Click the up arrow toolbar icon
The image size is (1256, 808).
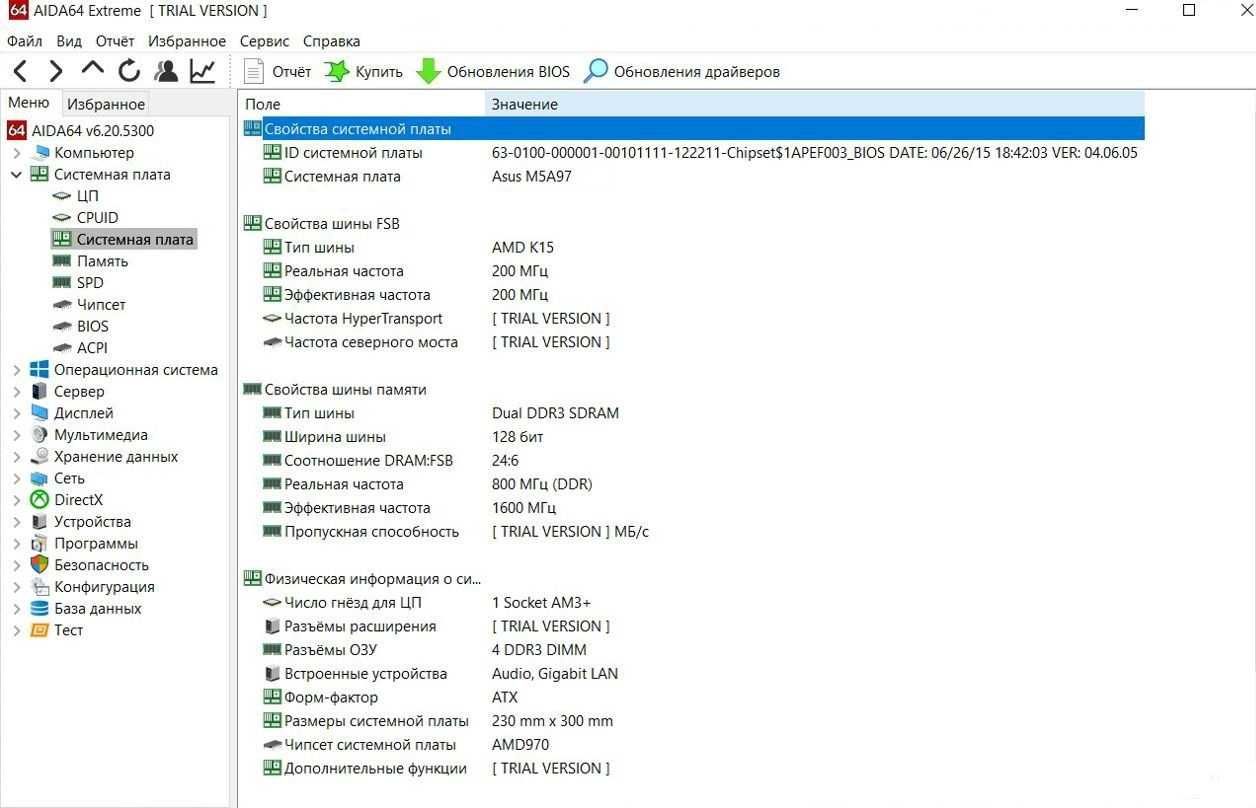92,69
